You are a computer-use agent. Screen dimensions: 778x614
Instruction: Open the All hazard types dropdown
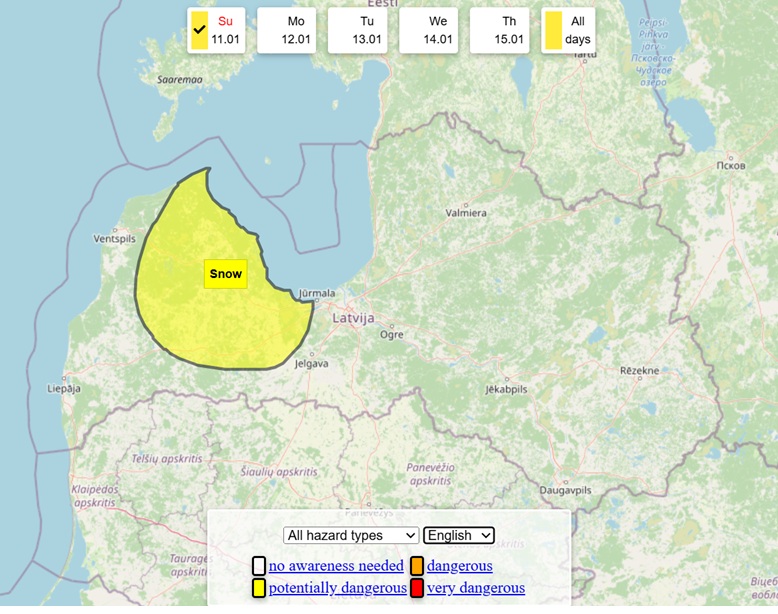coord(351,535)
